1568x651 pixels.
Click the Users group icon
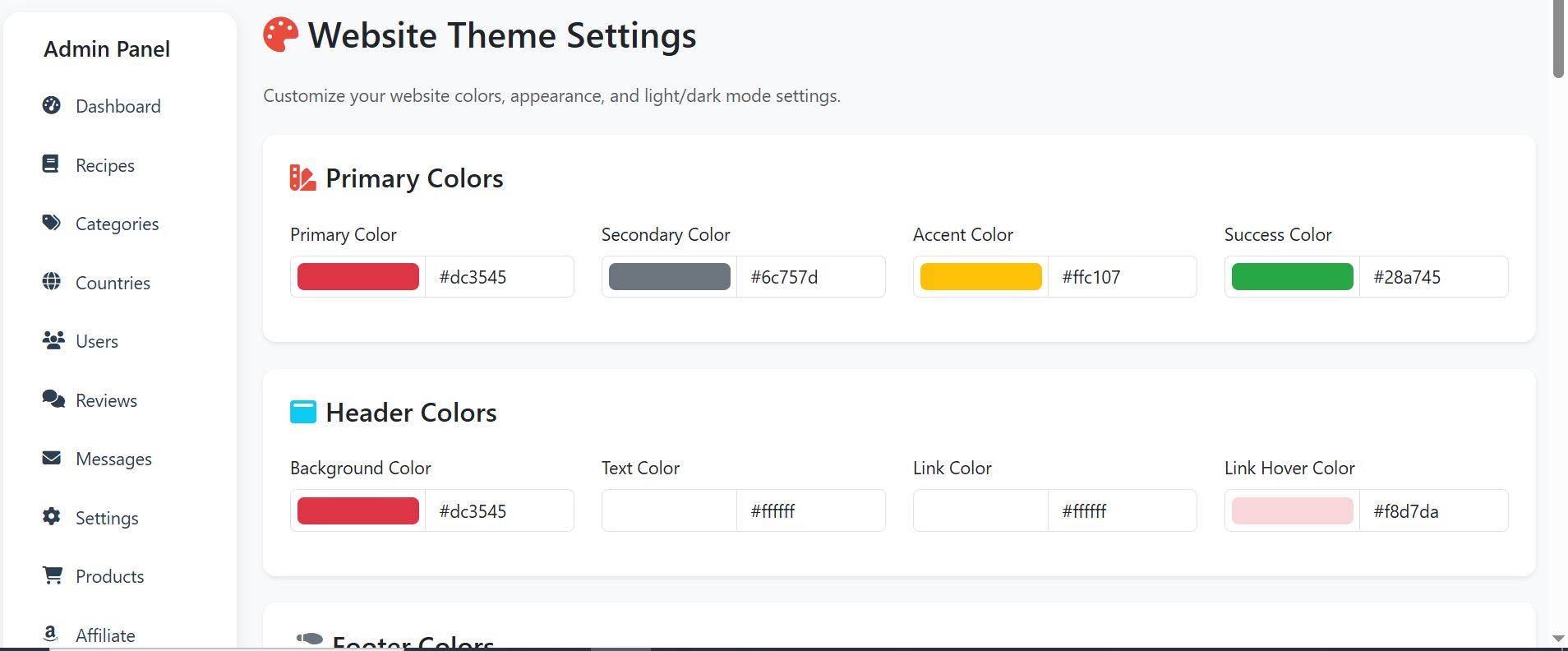(53, 340)
